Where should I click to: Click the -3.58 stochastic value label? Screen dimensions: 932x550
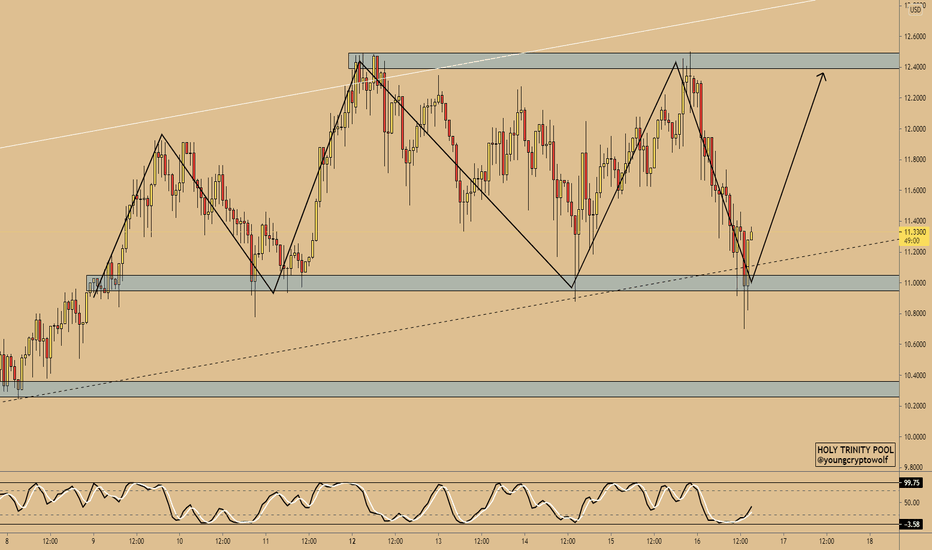click(x=912, y=524)
